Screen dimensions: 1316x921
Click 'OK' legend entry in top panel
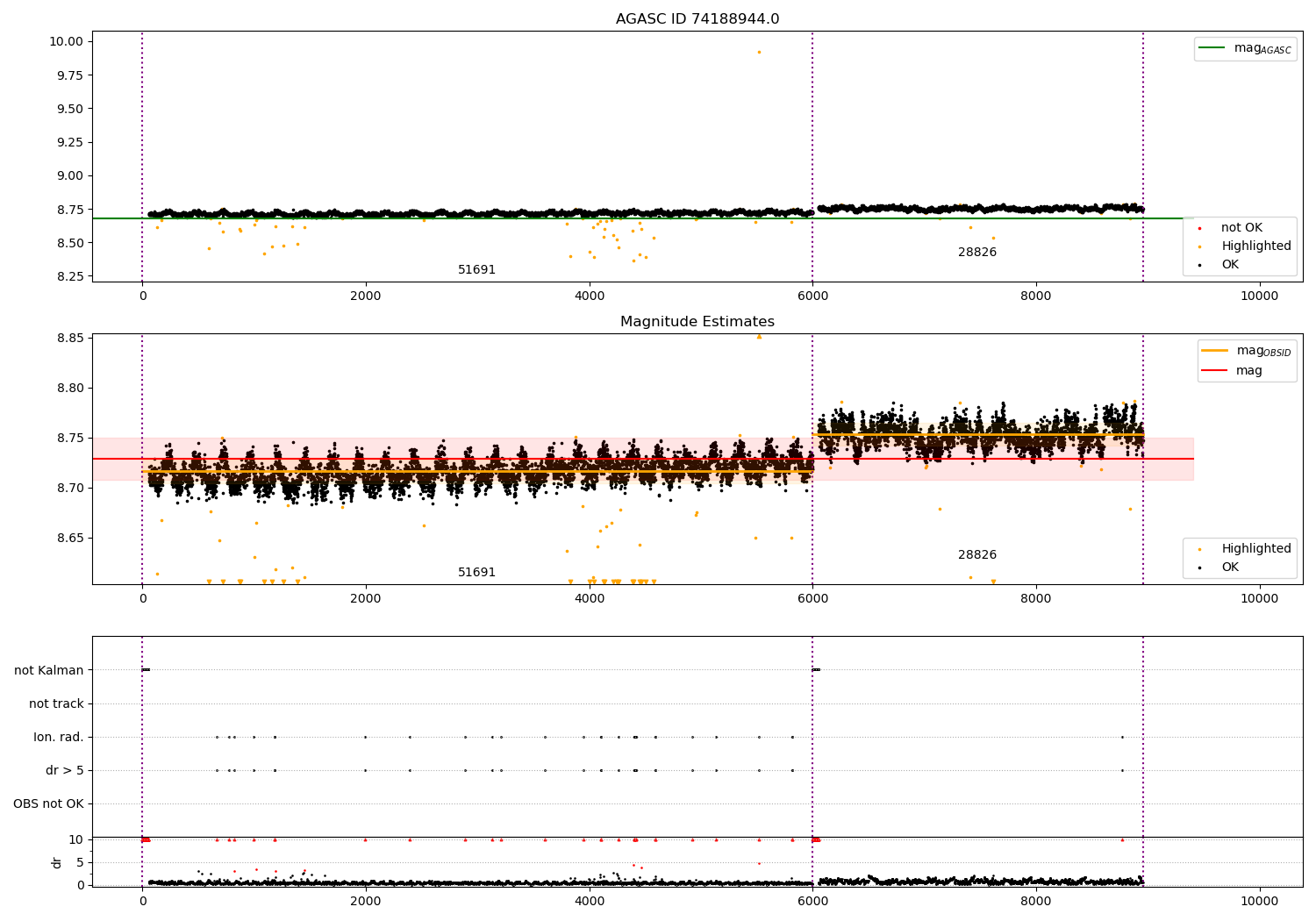click(x=1219, y=265)
